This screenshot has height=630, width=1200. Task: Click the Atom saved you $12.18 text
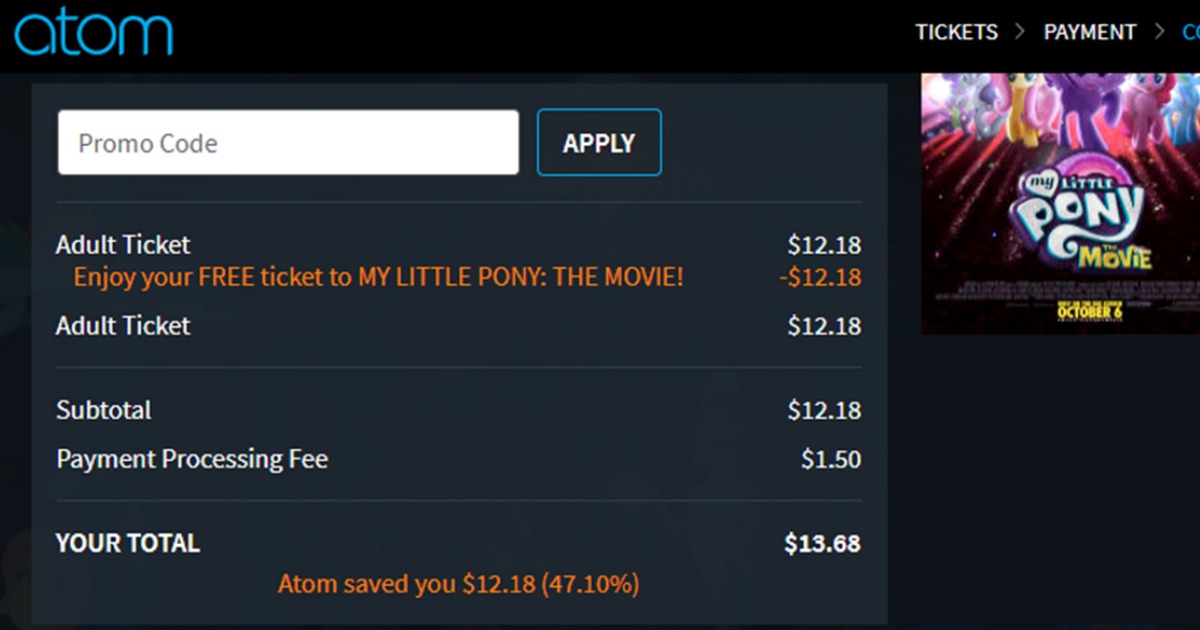tap(458, 584)
